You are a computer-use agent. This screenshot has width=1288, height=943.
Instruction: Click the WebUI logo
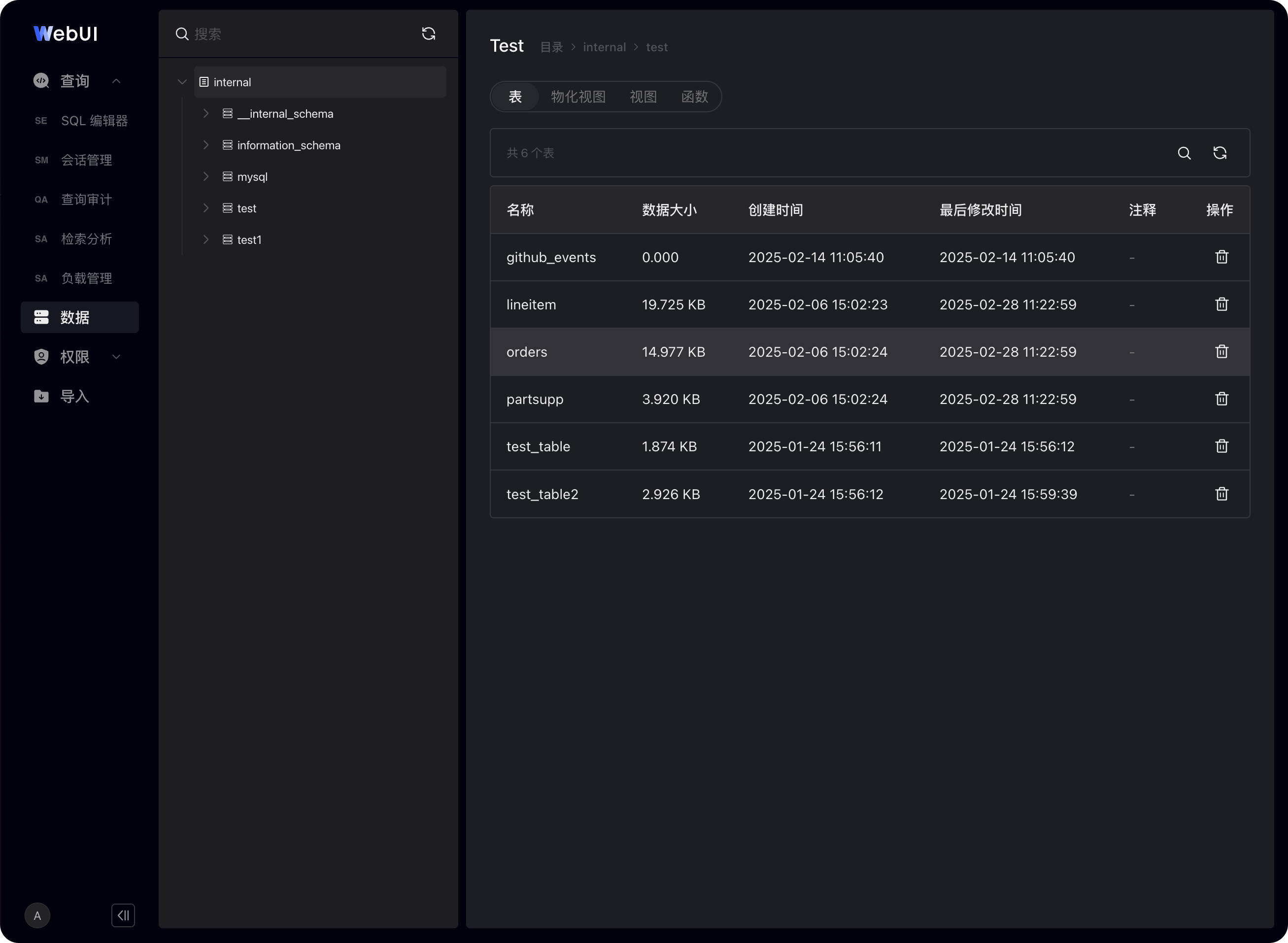[x=66, y=34]
